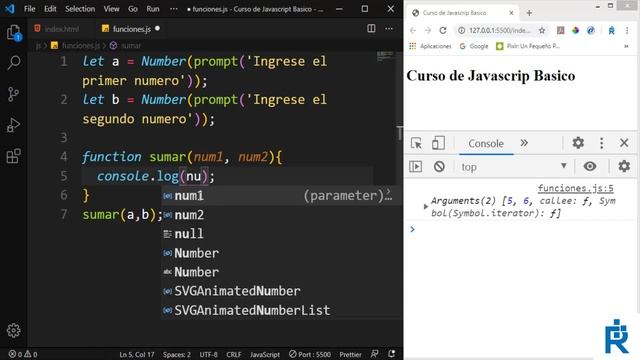Change encoding via UTF-8 status item
Viewport: 640px width, 360px height.
209,354
